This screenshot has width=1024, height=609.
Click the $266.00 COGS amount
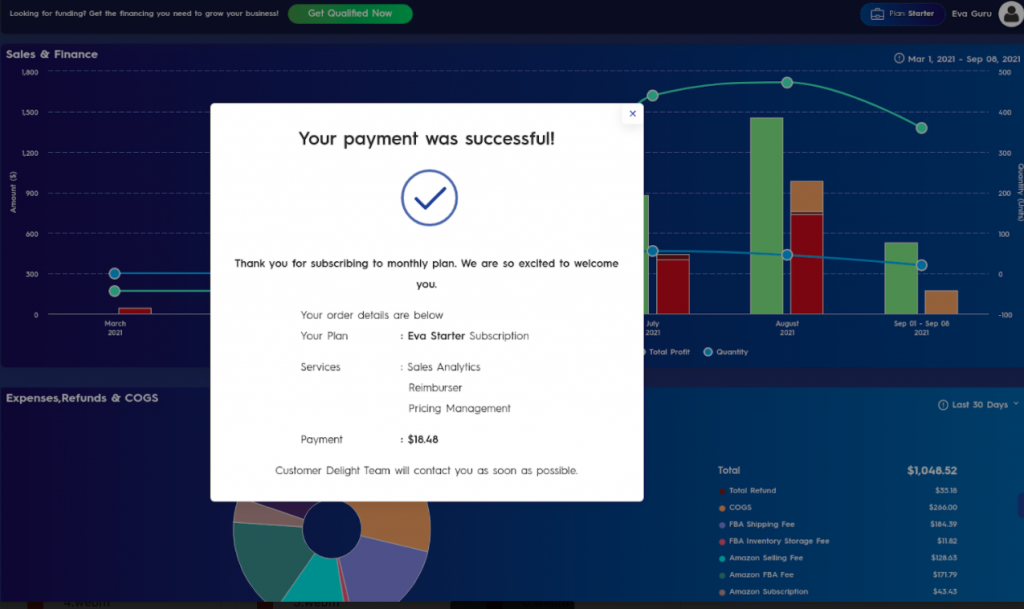[x=943, y=507]
